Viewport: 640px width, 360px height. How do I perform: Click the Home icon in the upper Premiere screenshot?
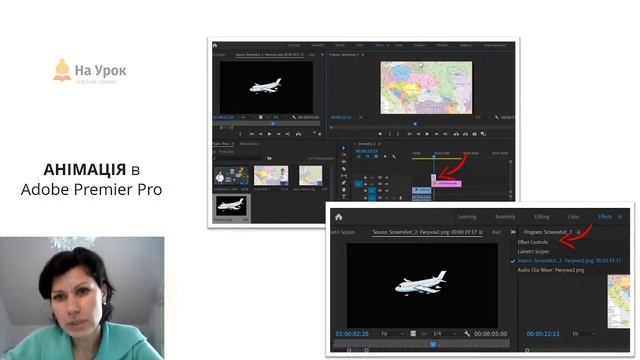tap(215, 45)
